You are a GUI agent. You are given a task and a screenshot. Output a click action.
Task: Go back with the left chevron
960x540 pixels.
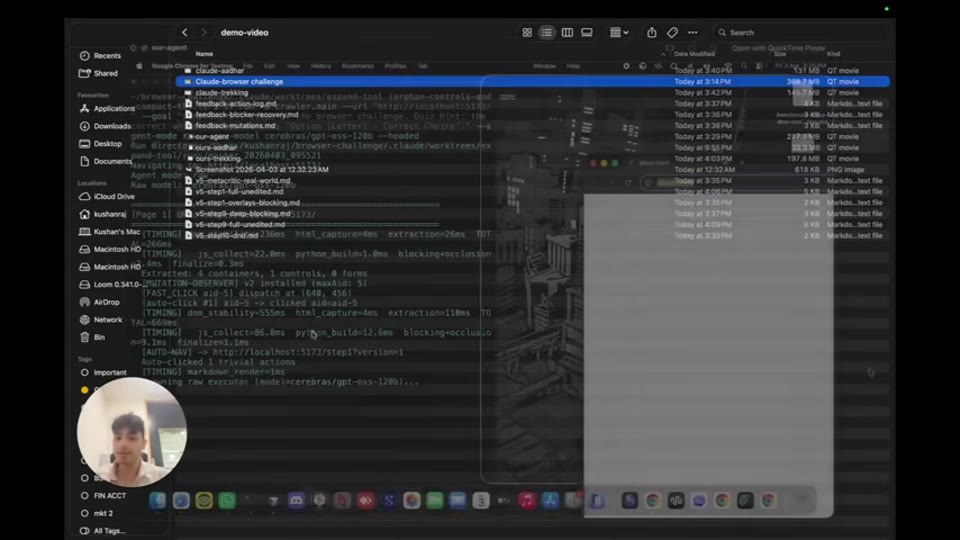pyautogui.click(x=184, y=32)
